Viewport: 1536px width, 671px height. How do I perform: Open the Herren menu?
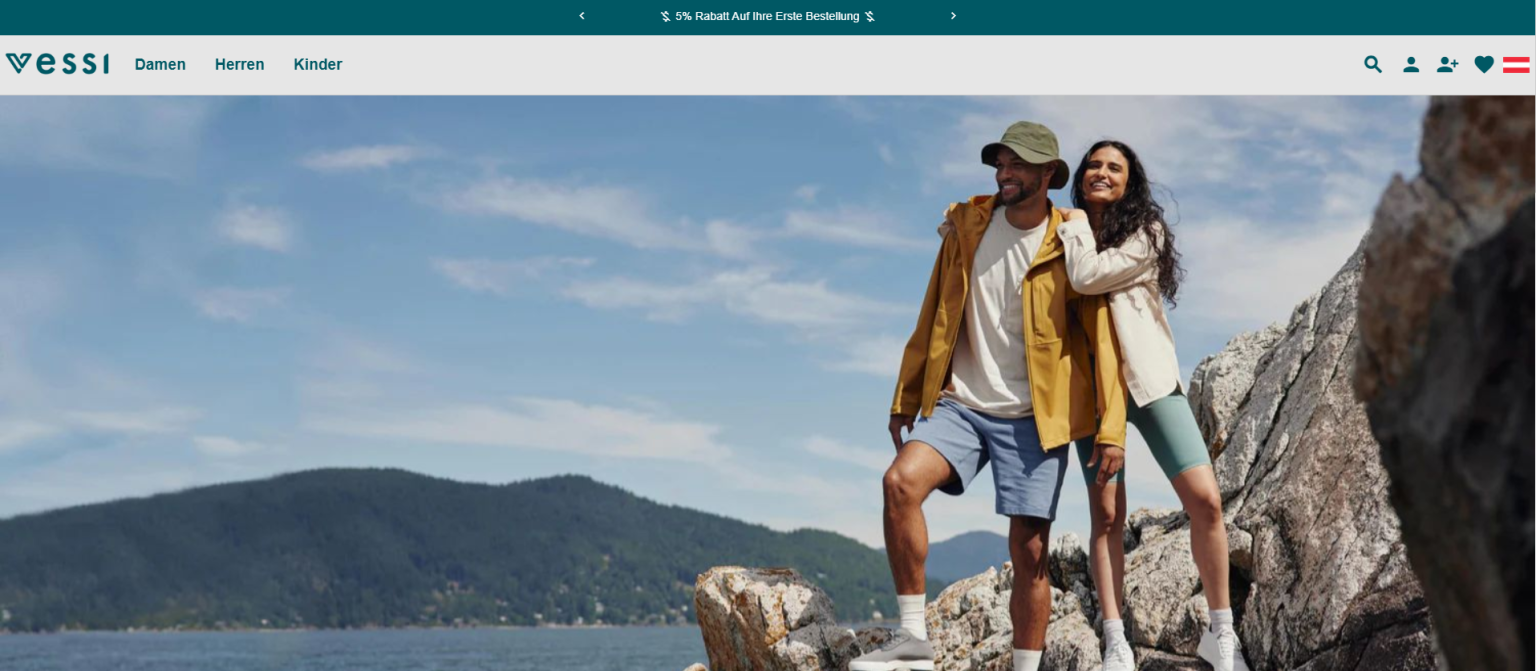(239, 64)
